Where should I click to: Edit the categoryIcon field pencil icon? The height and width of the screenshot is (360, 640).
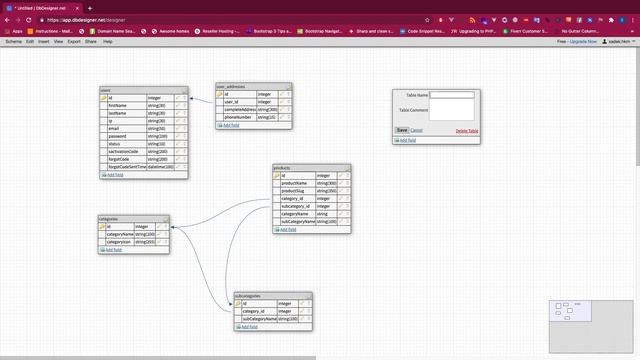(x=160, y=242)
